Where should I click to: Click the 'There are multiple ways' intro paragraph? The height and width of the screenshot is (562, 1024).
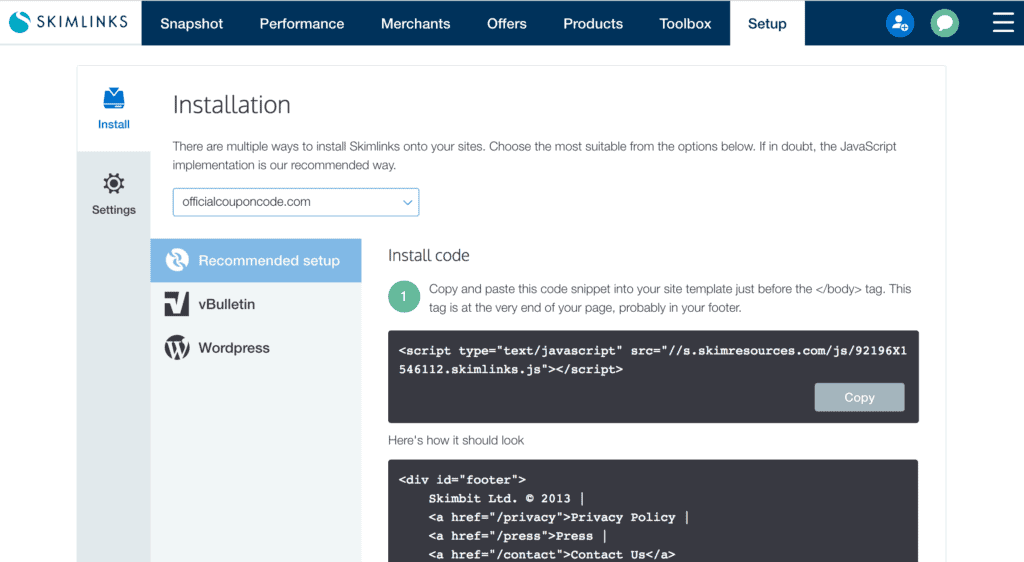(534, 156)
